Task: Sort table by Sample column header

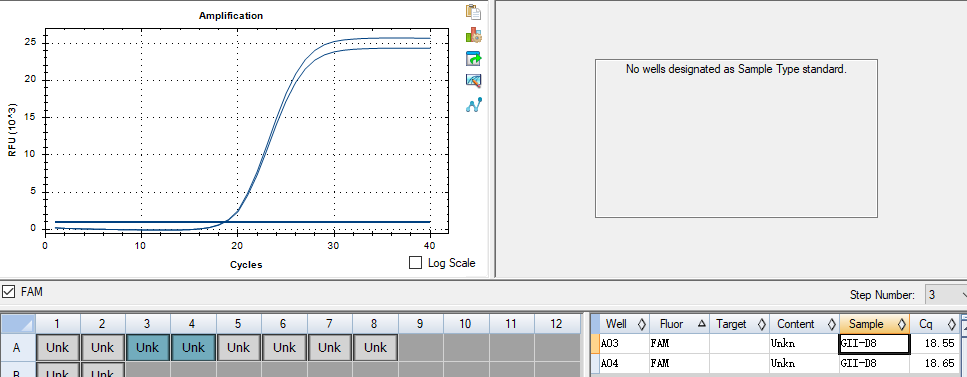Action: tap(874, 324)
